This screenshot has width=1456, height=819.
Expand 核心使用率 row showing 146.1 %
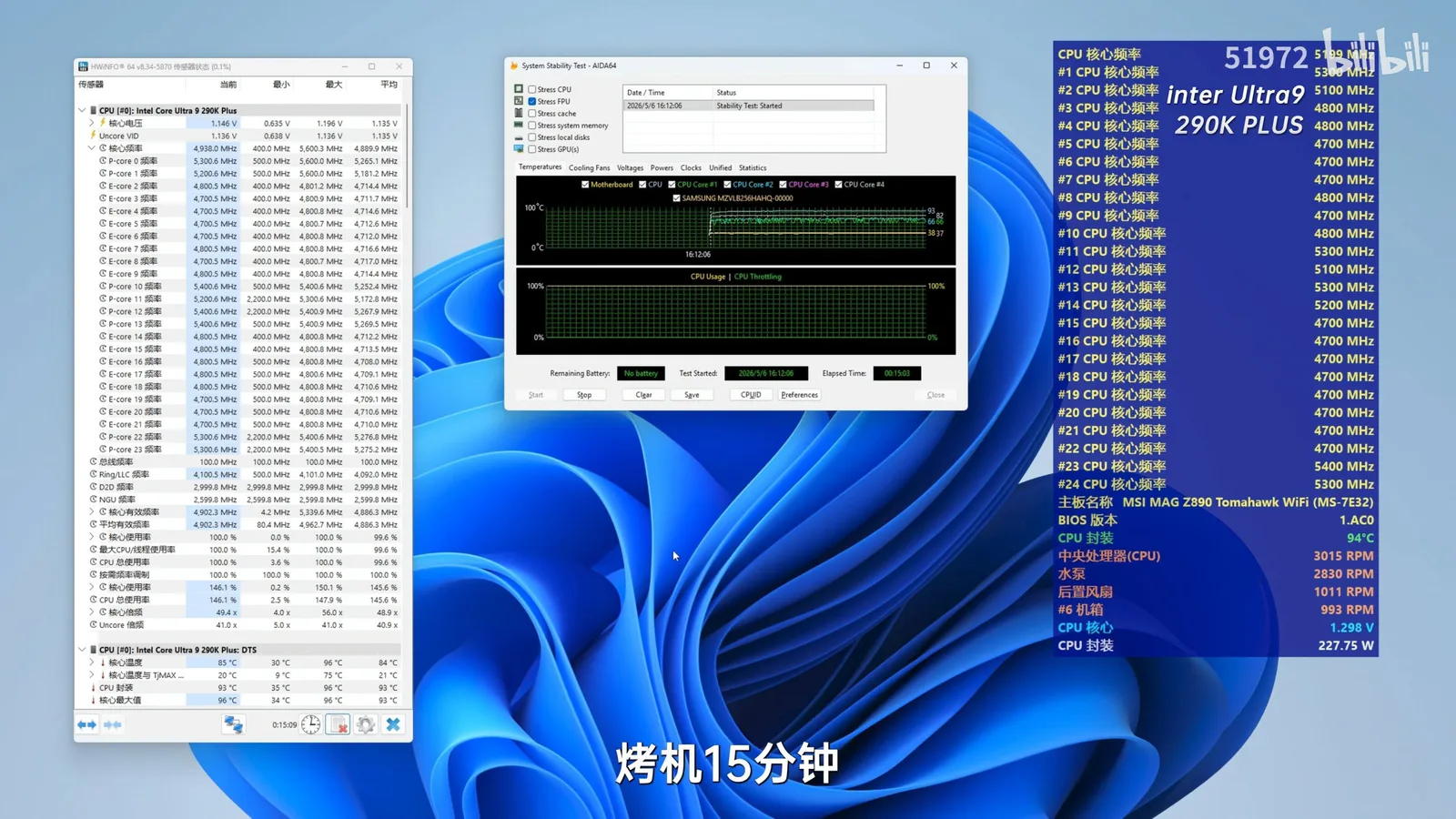tap(92, 587)
